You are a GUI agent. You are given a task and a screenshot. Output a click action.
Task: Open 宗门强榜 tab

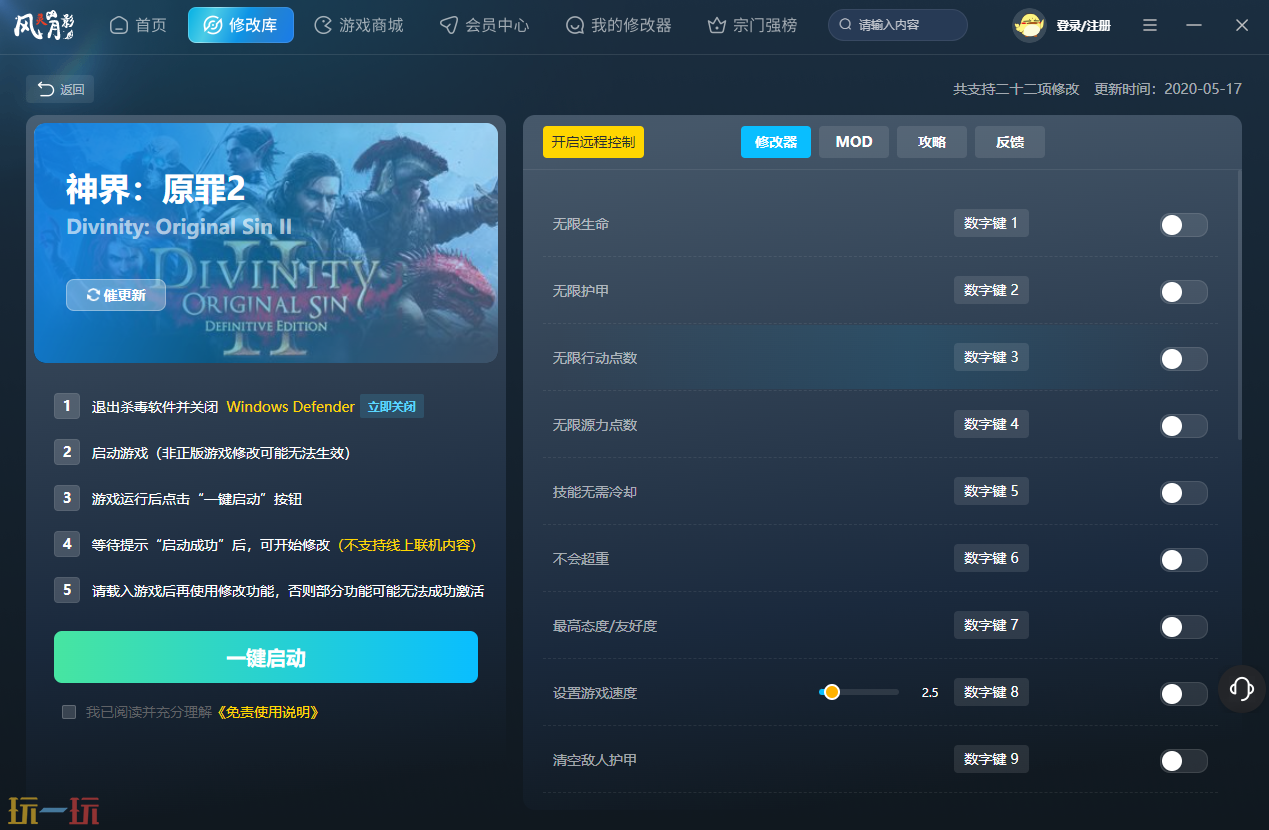coord(752,25)
